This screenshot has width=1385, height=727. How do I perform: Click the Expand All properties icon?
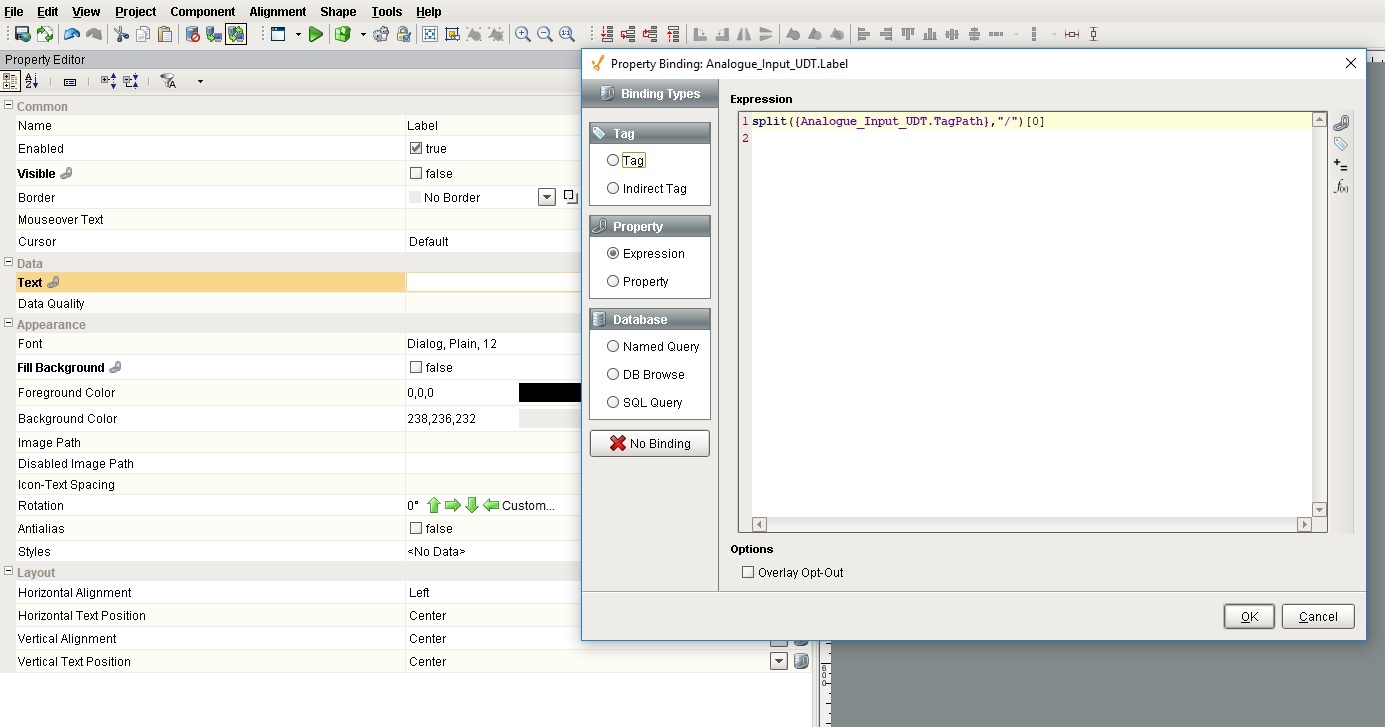[x=109, y=81]
